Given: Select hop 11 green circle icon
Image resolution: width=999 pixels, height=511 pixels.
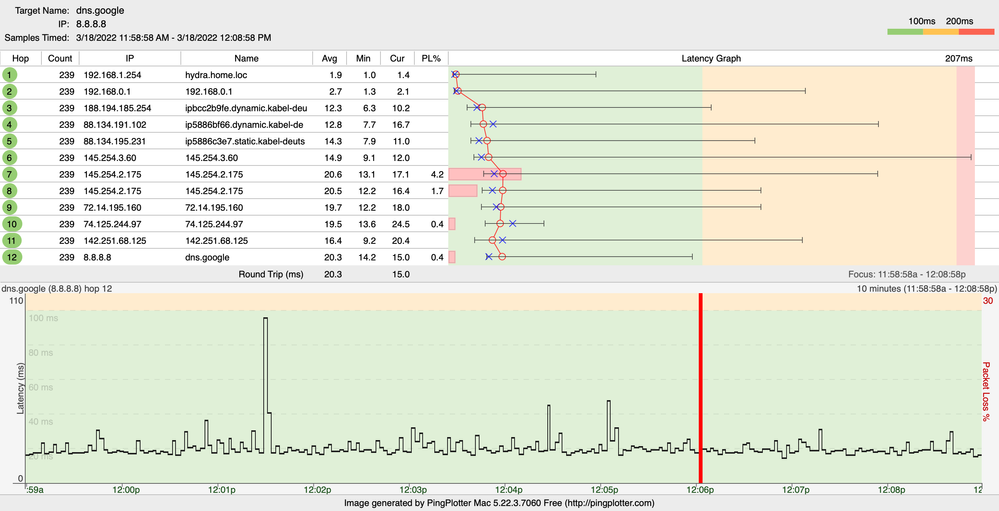Looking at the screenshot, I should click(x=12, y=241).
